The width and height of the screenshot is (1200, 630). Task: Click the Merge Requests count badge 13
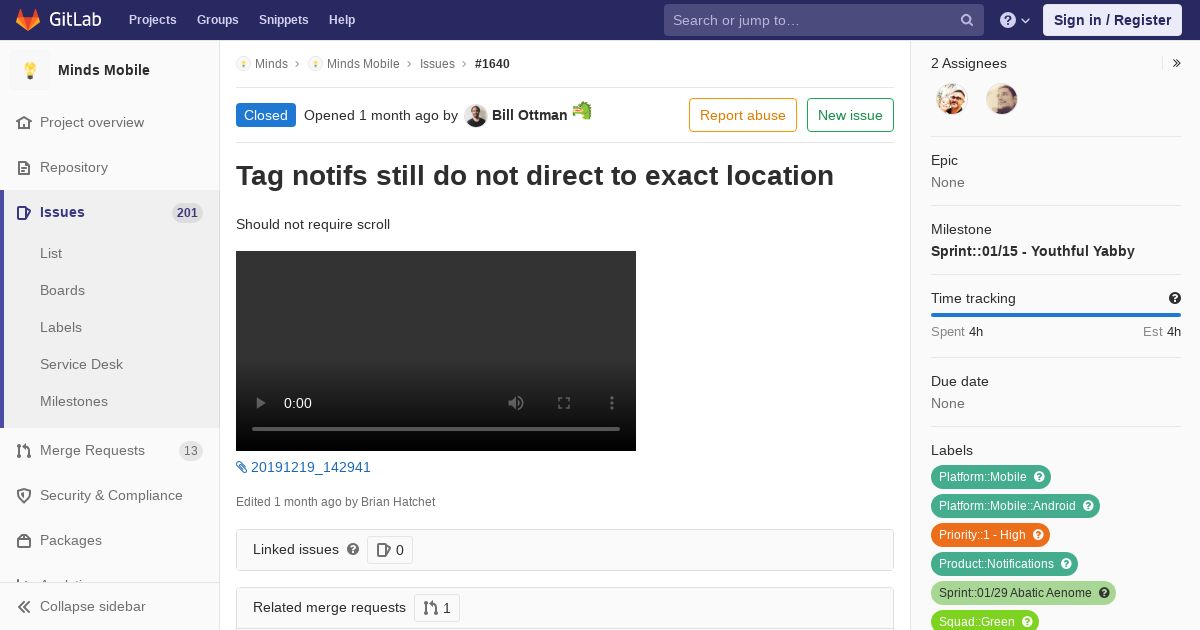coord(190,451)
